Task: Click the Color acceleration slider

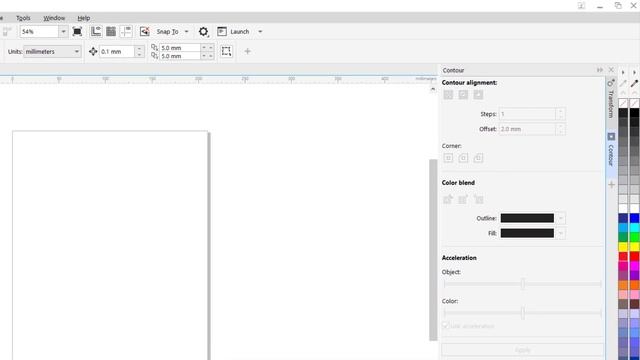Action: click(x=522, y=313)
